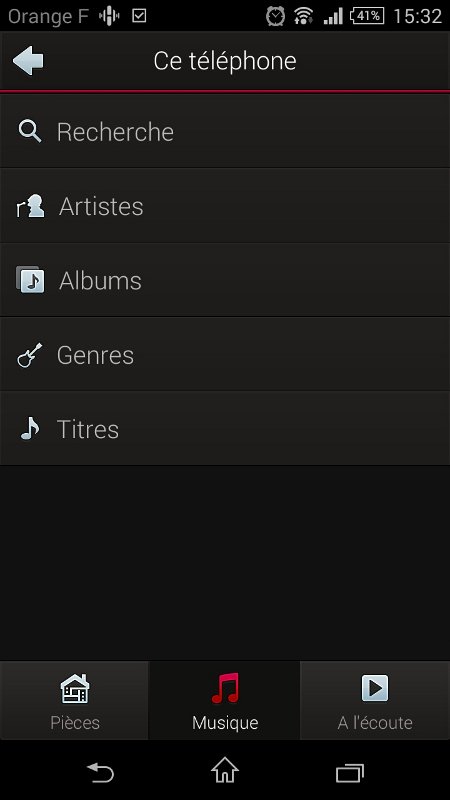Tap the back arrow icon in header

[28, 61]
